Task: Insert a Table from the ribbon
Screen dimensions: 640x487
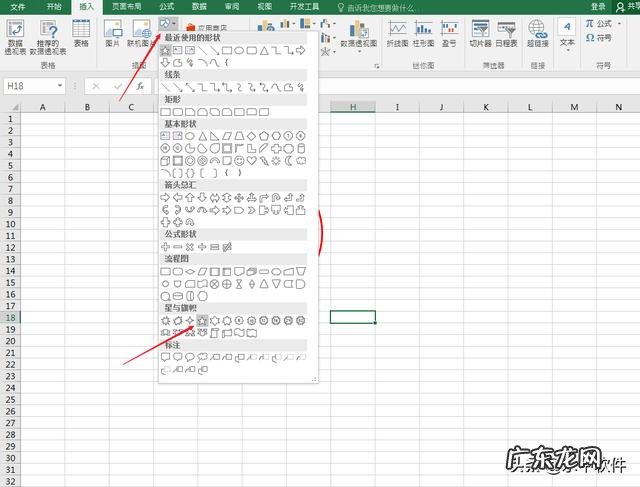Action: coord(81,33)
